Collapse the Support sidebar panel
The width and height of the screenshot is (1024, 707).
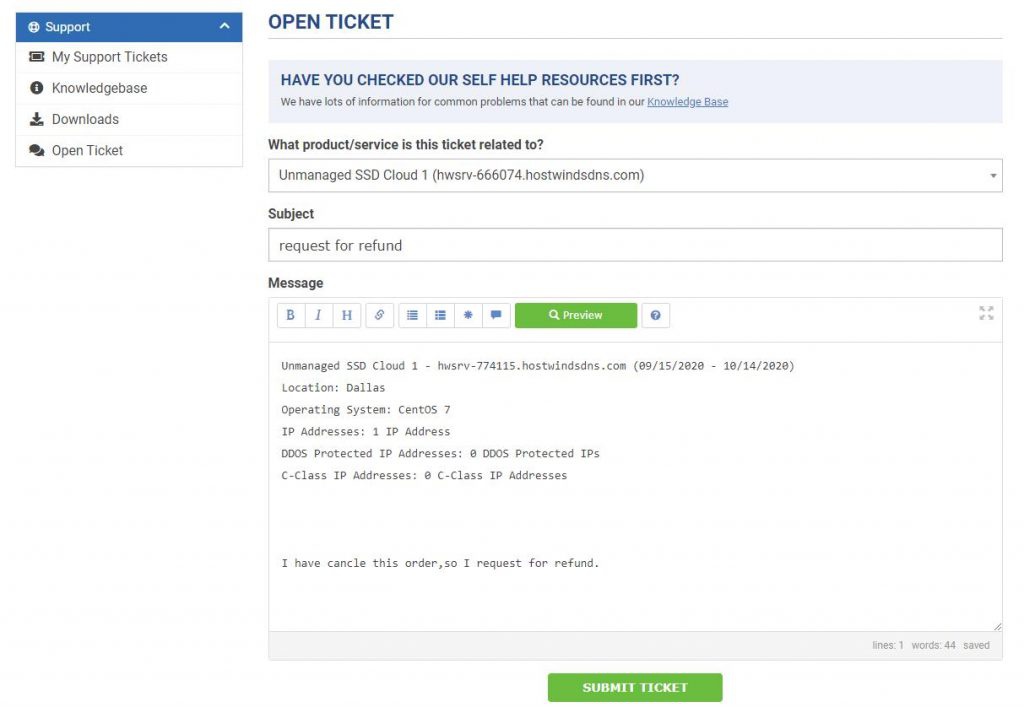point(224,27)
